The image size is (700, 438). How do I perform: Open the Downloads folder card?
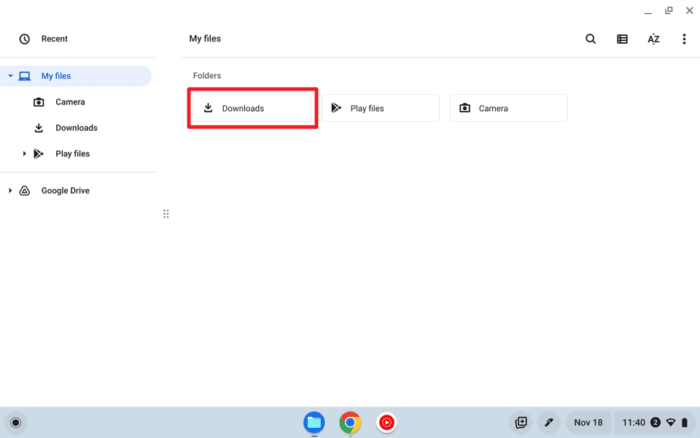(252, 108)
